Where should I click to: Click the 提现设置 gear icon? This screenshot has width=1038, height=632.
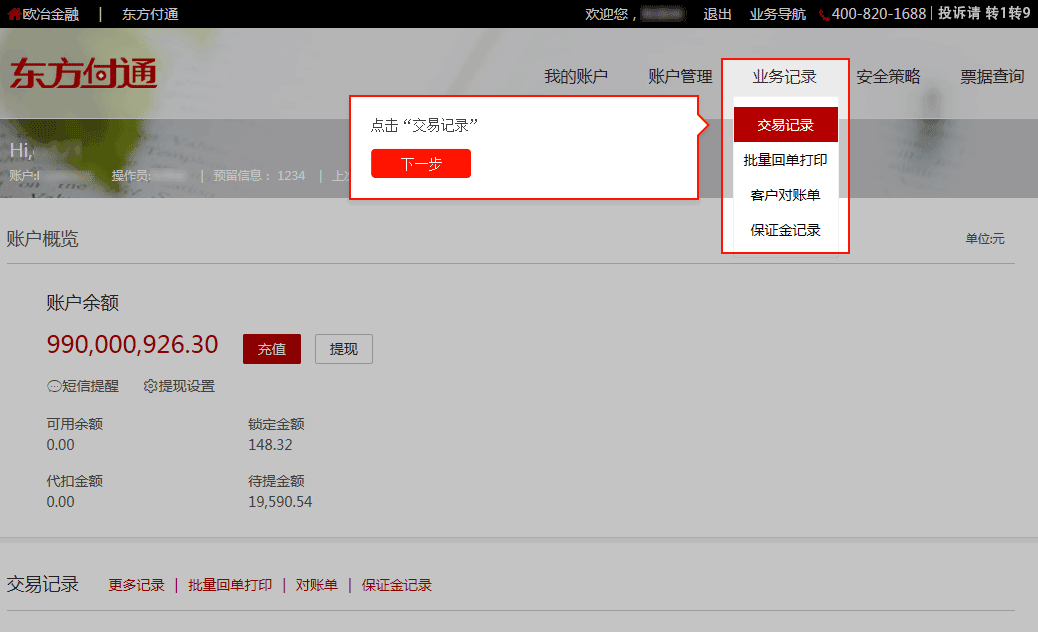tap(150, 386)
